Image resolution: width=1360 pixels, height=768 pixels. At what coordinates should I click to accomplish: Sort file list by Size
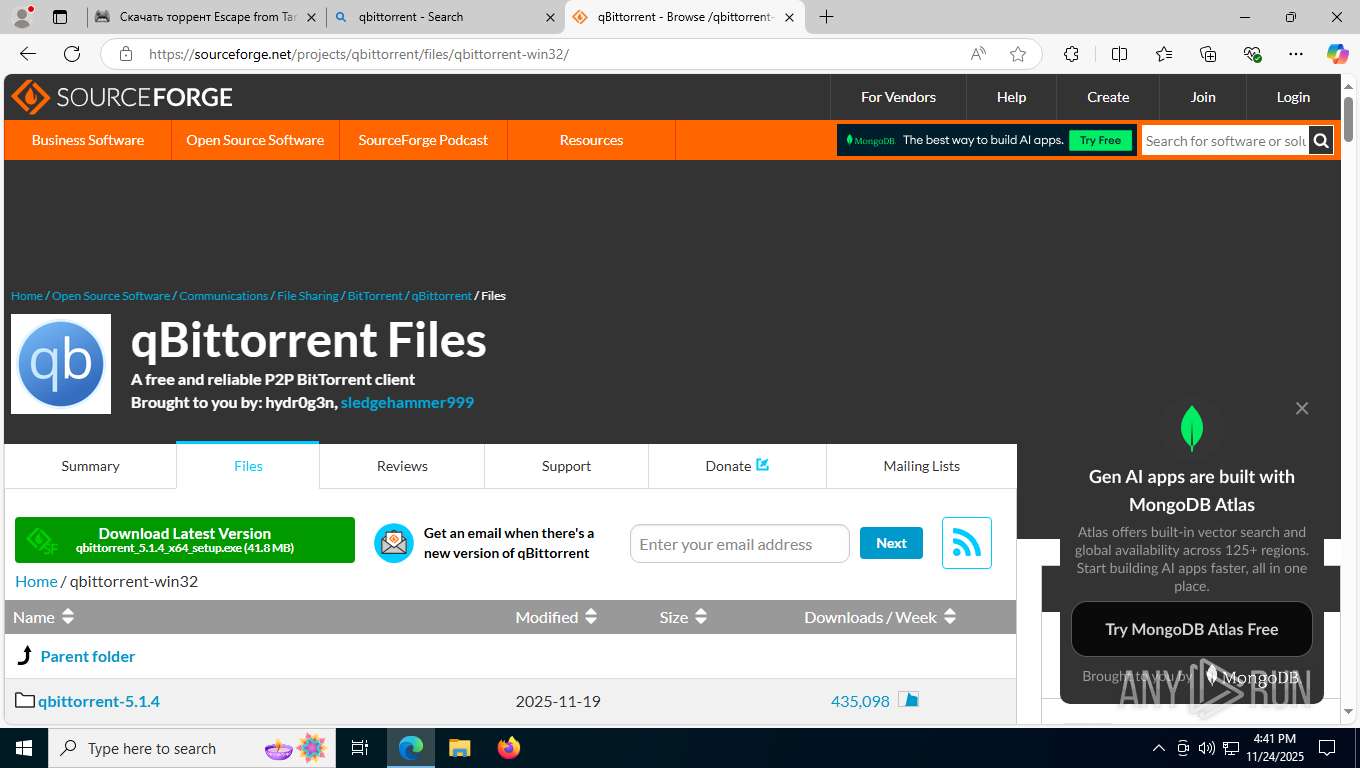click(684, 617)
